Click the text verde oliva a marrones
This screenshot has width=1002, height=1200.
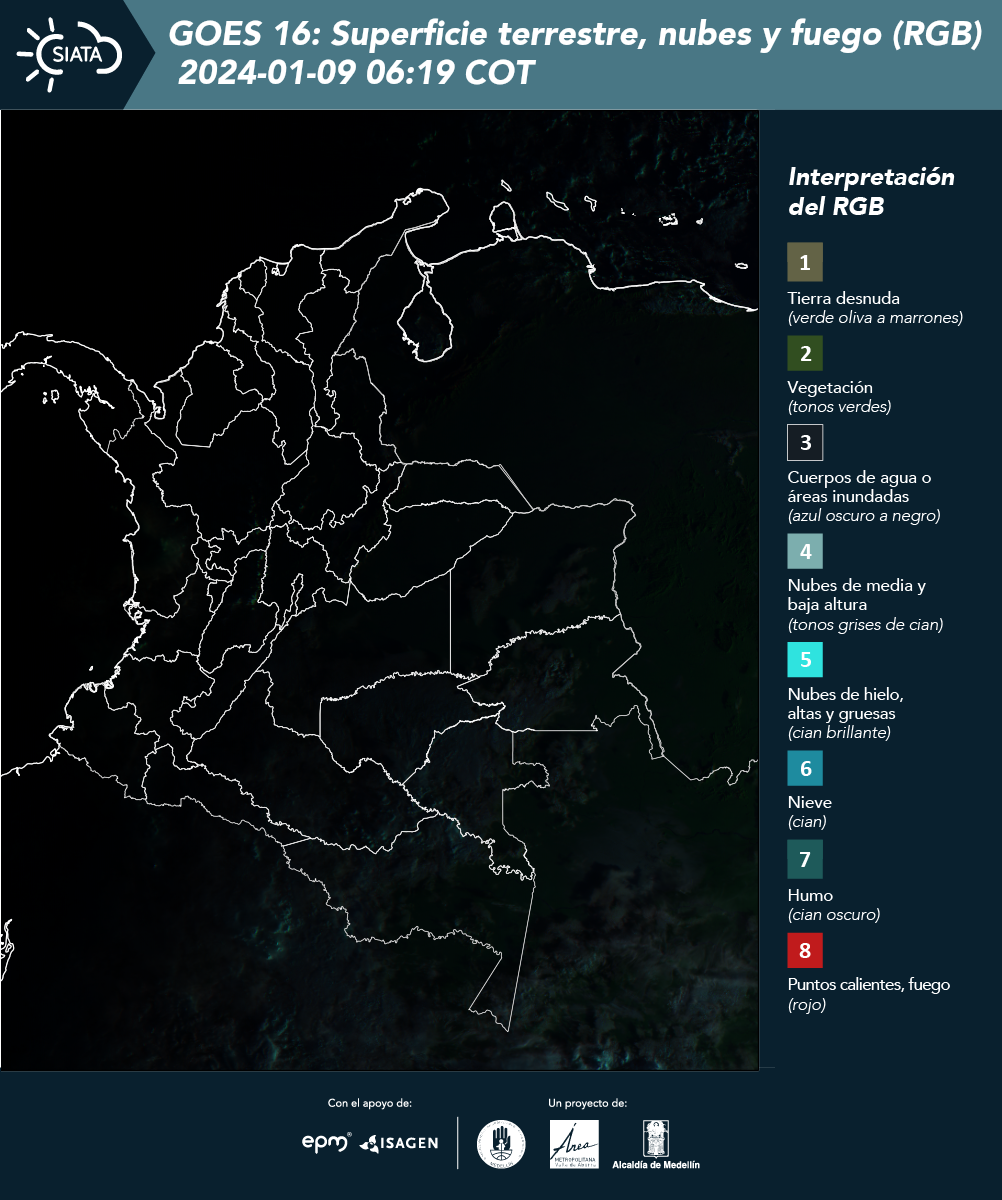[875, 318]
